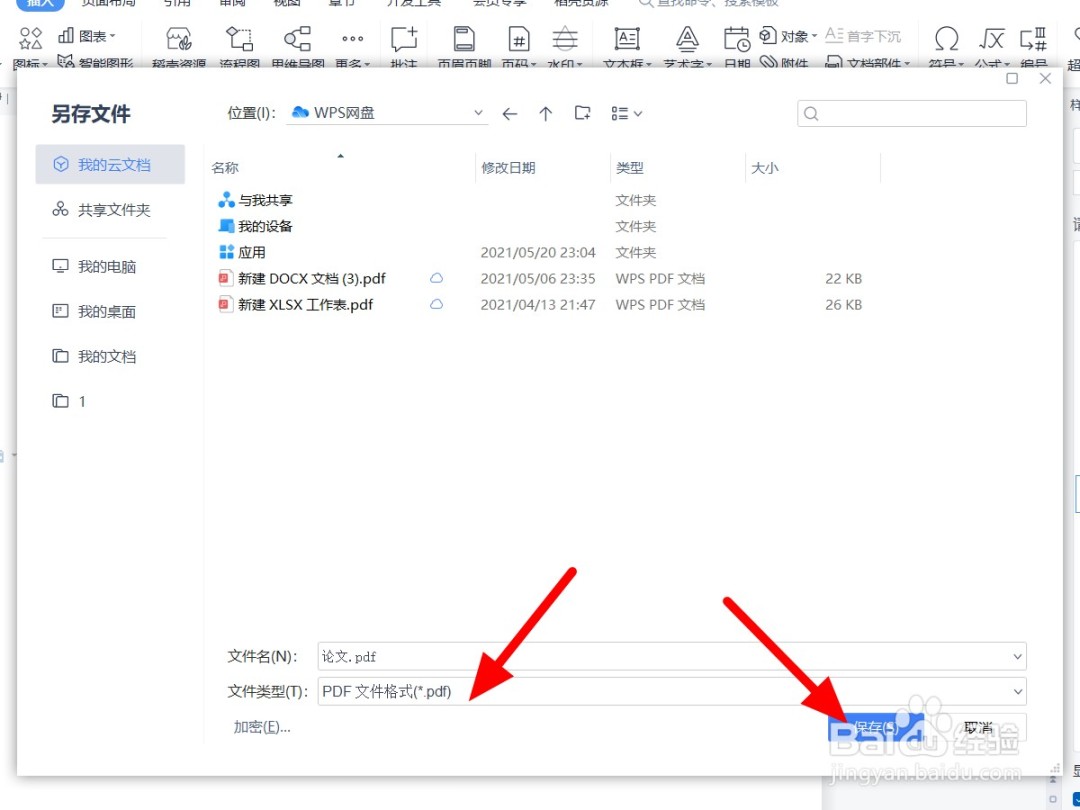
Task: Open the 文件类型 dropdown showing PDF 文件格式
Action: tap(672, 692)
